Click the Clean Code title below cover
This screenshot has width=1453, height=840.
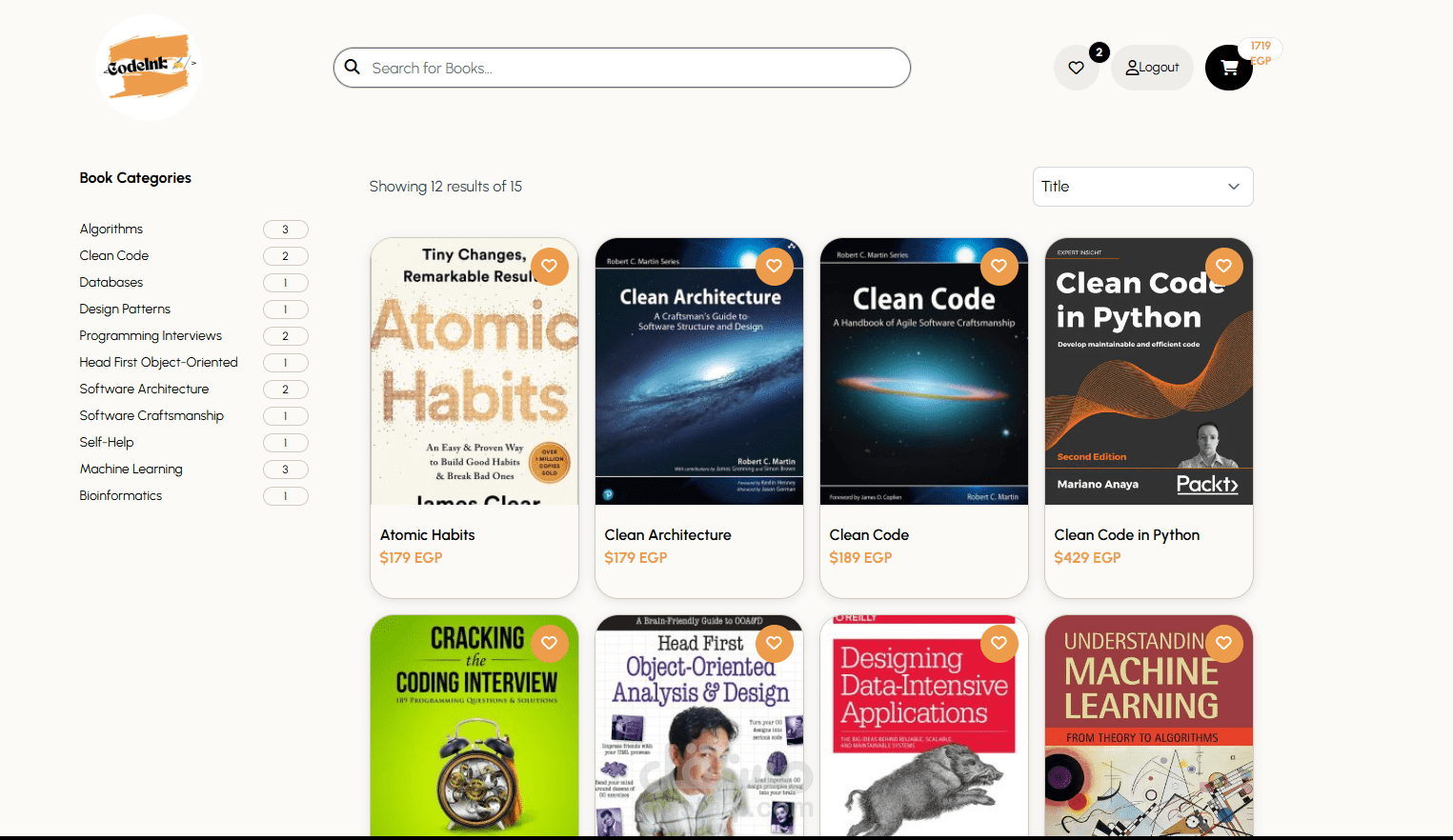(x=869, y=535)
